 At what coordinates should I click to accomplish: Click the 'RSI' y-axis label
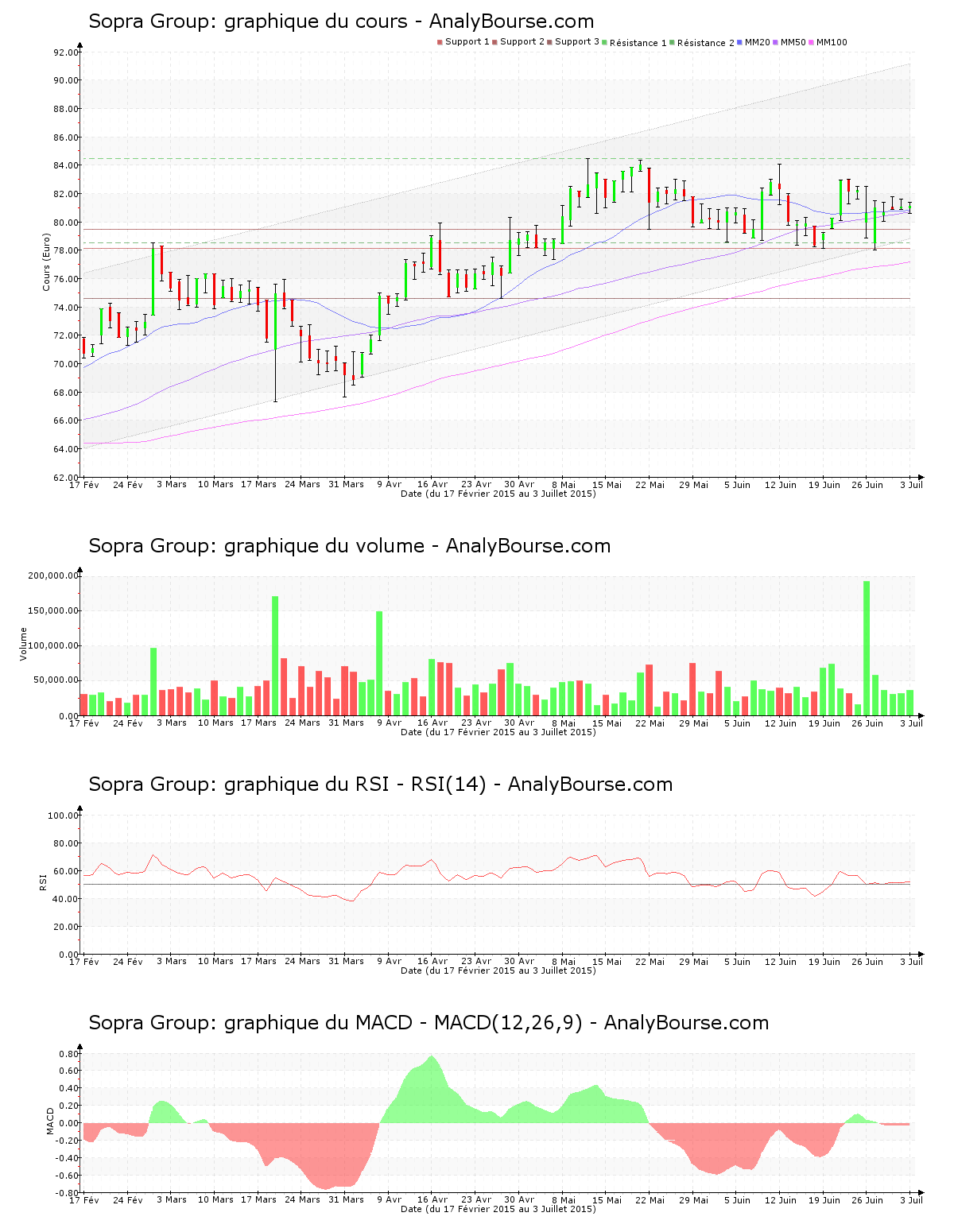click(43, 881)
